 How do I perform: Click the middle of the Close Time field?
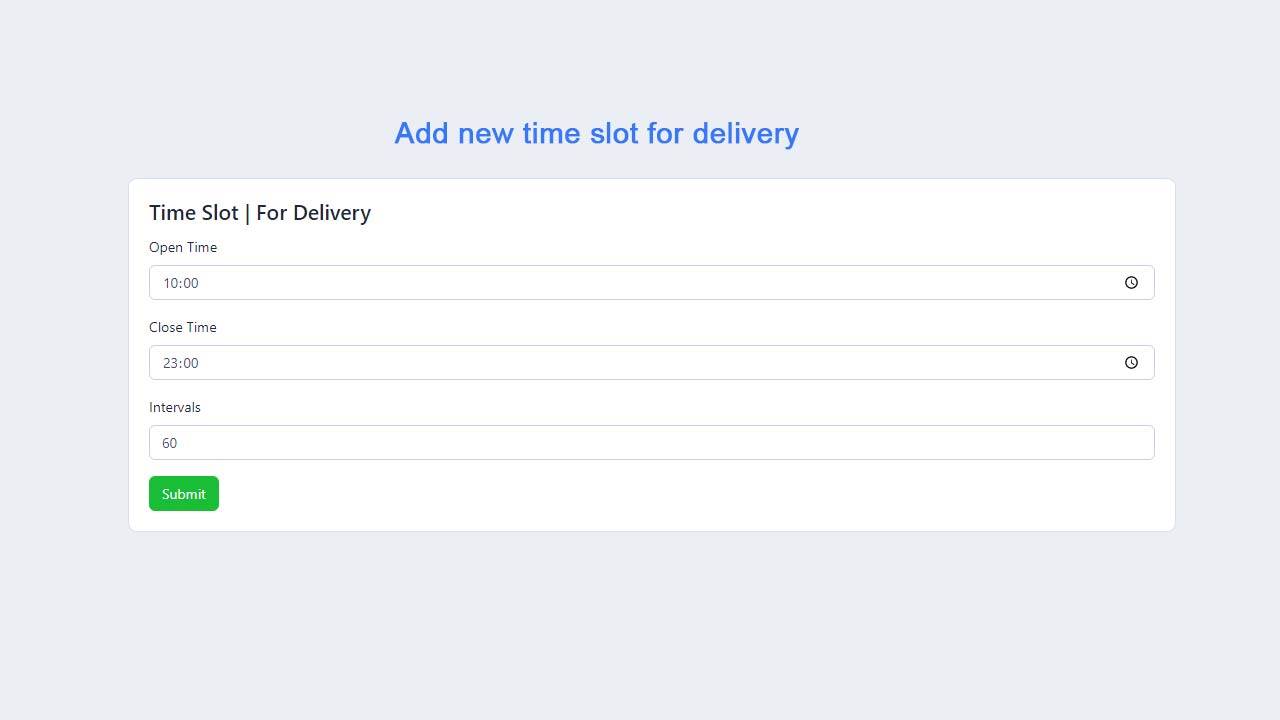coord(651,363)
